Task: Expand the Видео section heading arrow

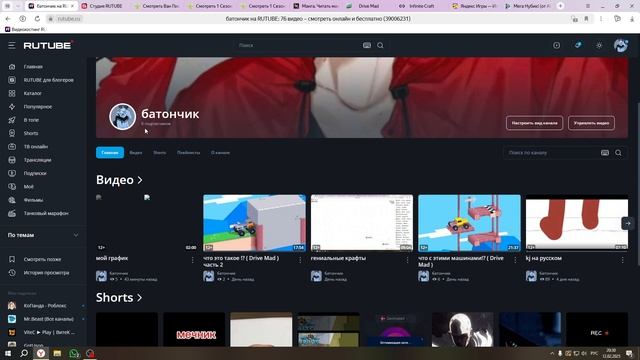Action: (140, 180)
